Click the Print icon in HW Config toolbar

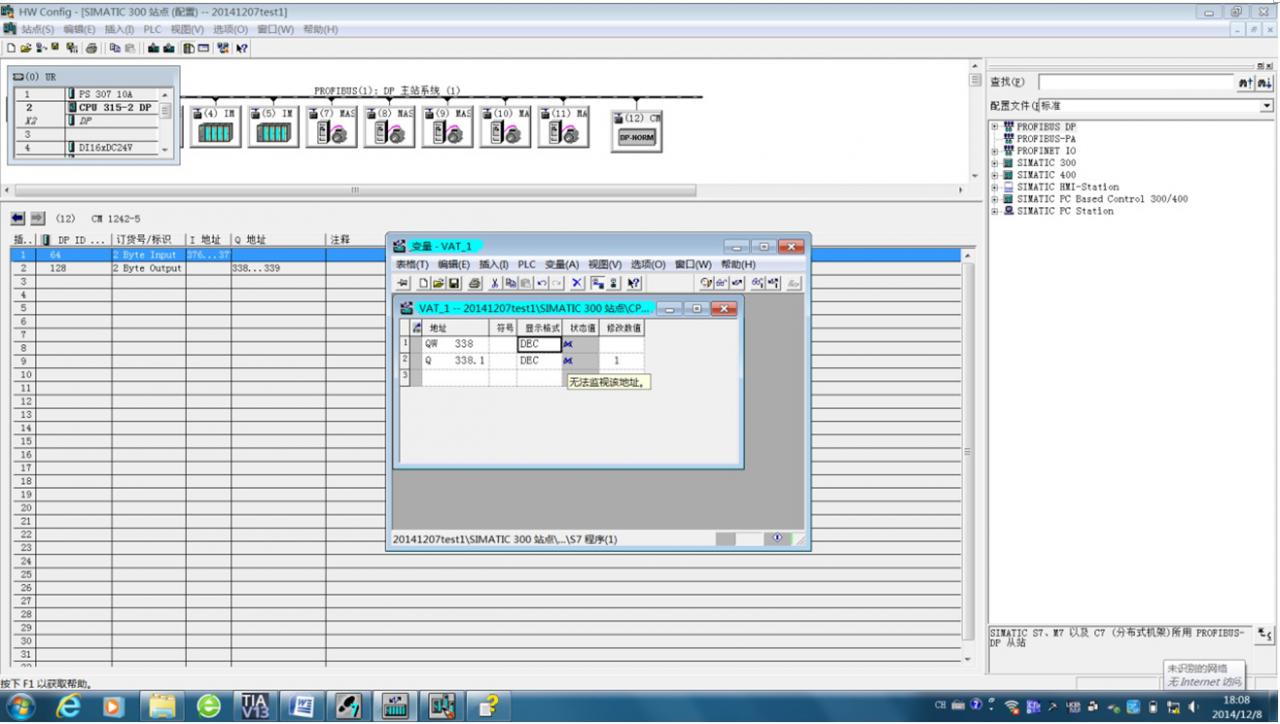tap(91, 47)
